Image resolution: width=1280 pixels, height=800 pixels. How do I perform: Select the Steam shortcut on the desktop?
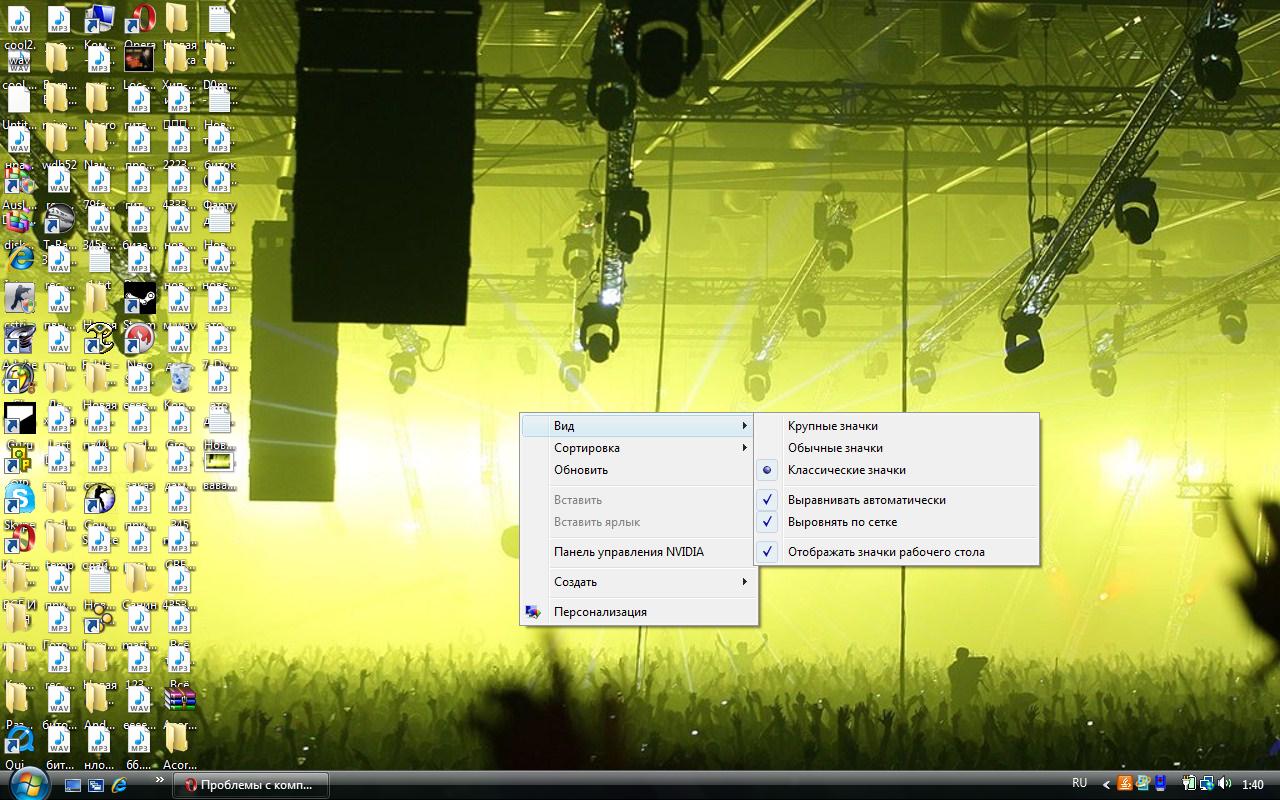139,298
